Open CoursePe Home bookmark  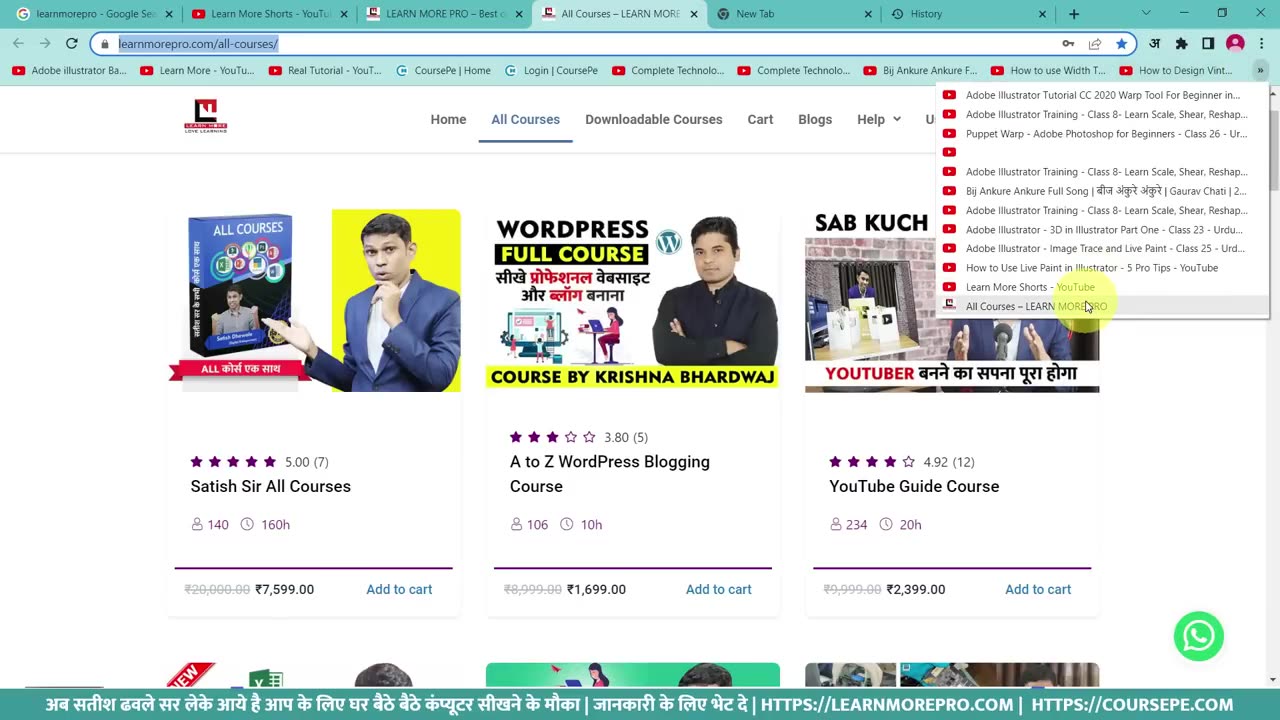click(443, 70)
